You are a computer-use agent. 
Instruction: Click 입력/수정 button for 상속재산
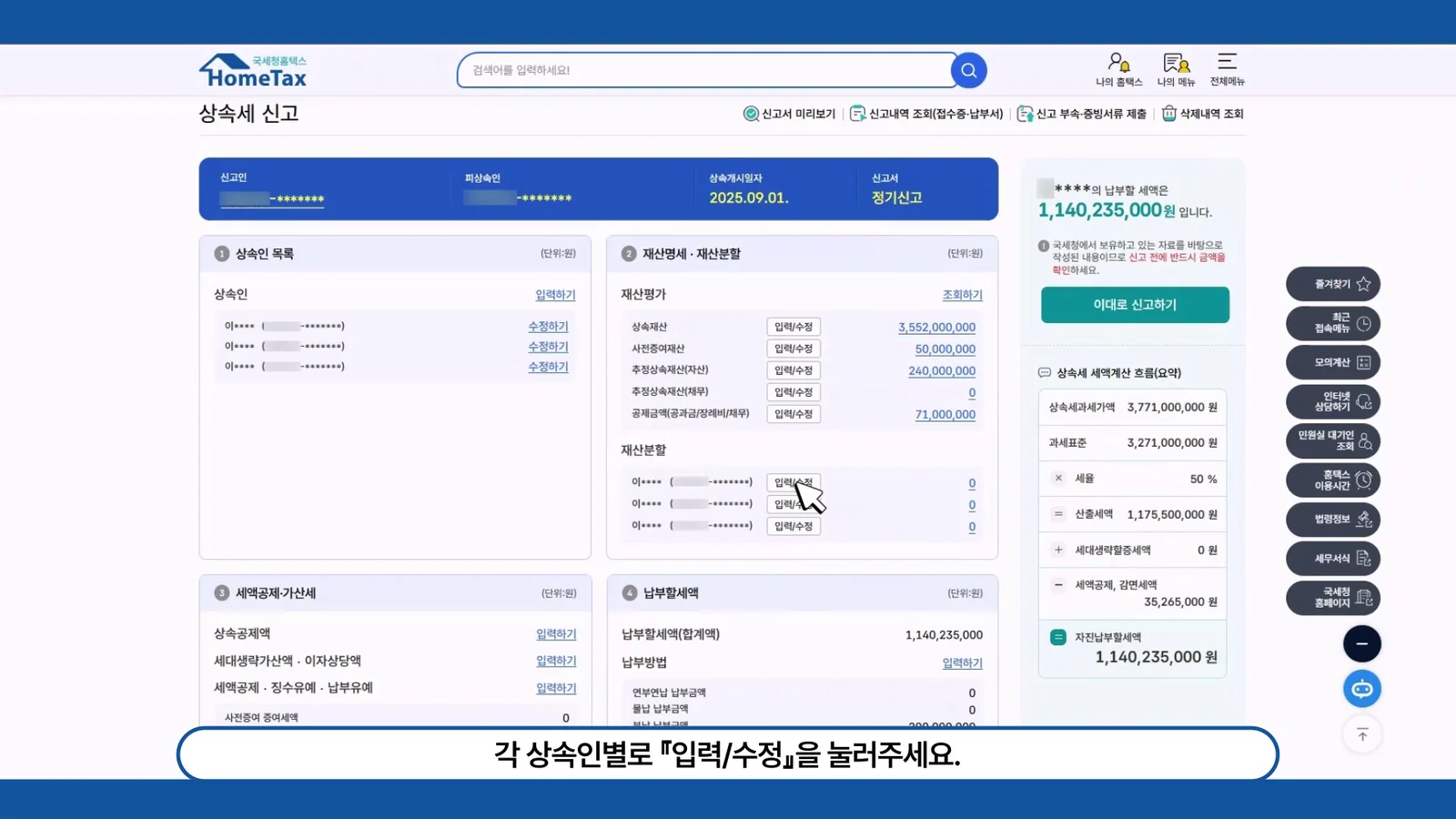pos(794,327)
